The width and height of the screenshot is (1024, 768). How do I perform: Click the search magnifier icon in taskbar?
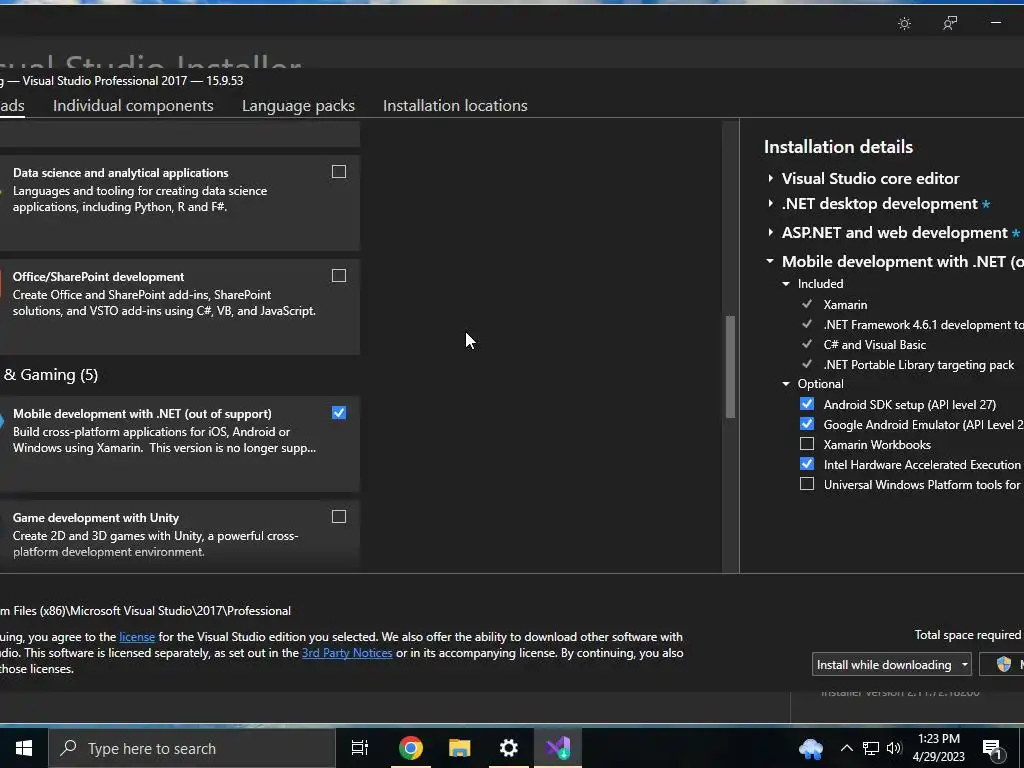coord(68,748)
